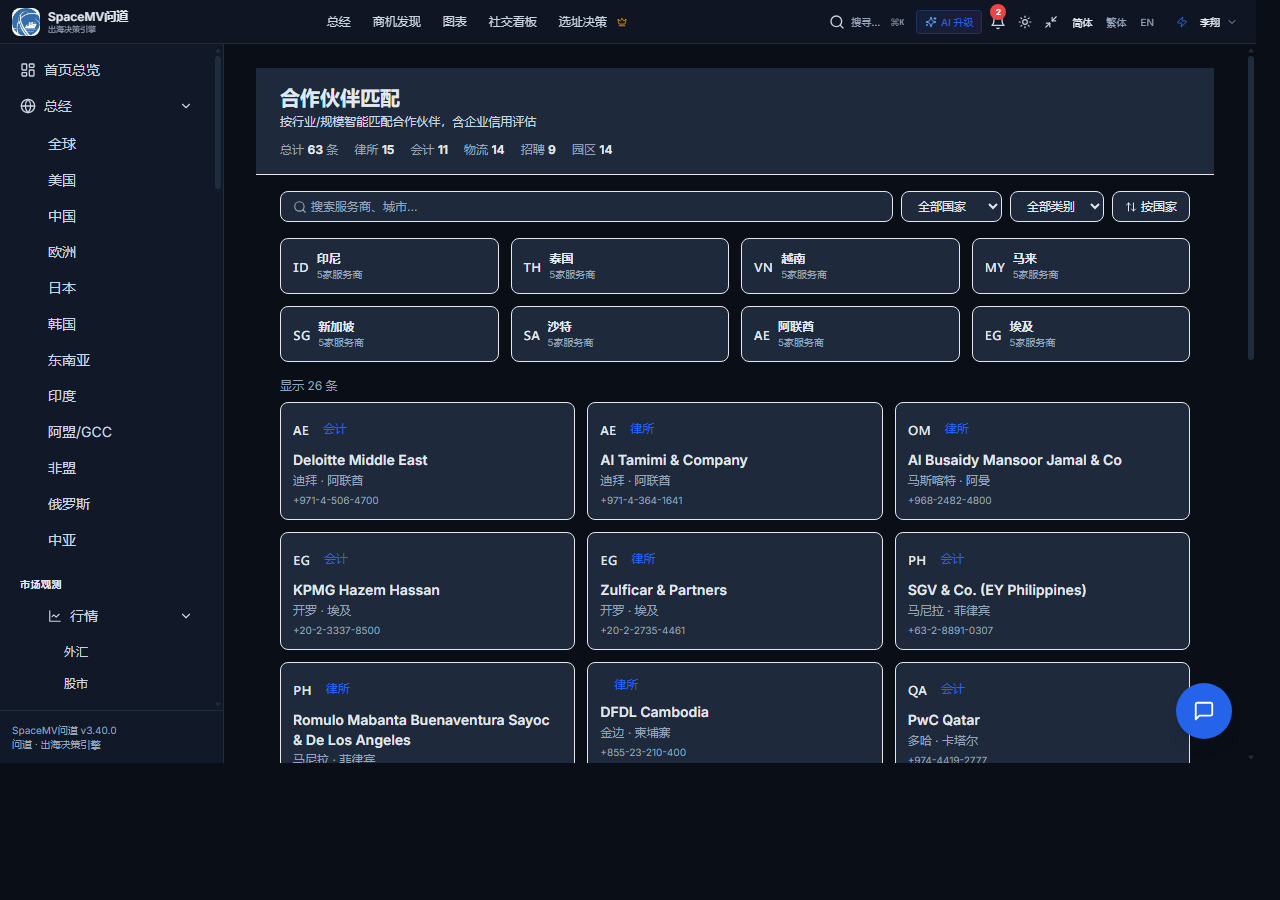Open 股市 under 行情
The width and height of the screenshot is (1280, 900).
(x=76, y=683)
